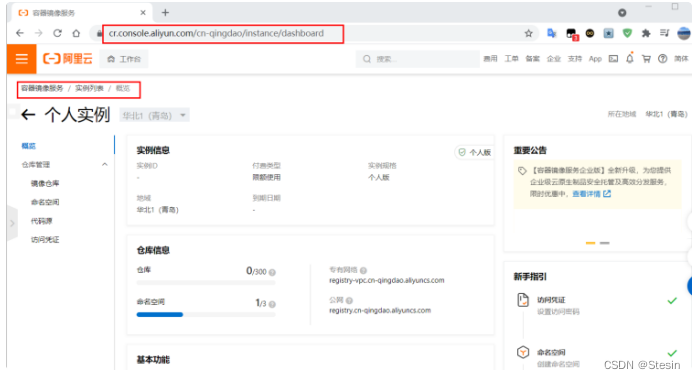This screenshot has width=695, height=379.
Task: Click the 查看详情 announcement link
Action: click(591, 194)
